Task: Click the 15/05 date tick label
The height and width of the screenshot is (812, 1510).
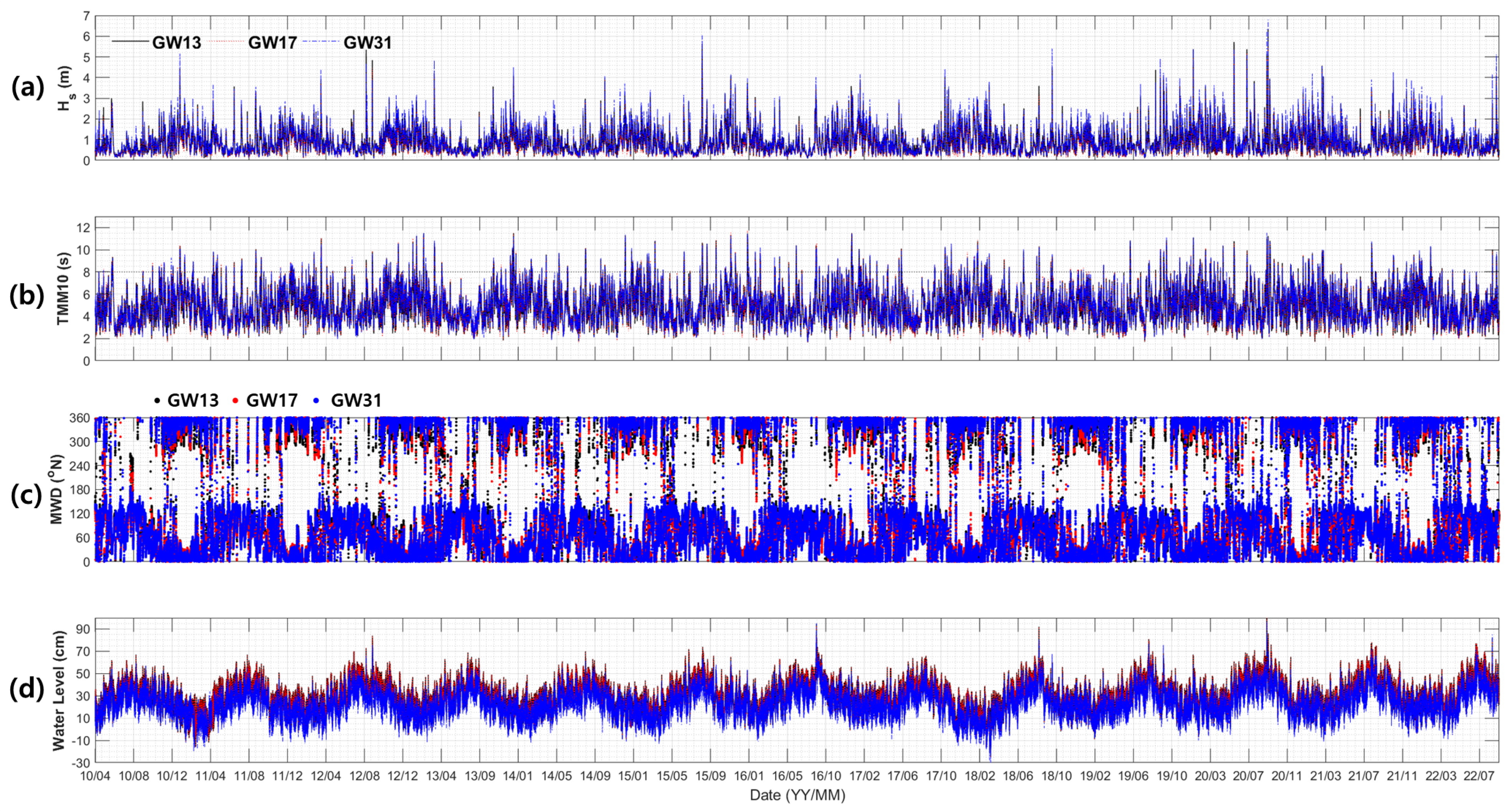Action: point(672,776)
